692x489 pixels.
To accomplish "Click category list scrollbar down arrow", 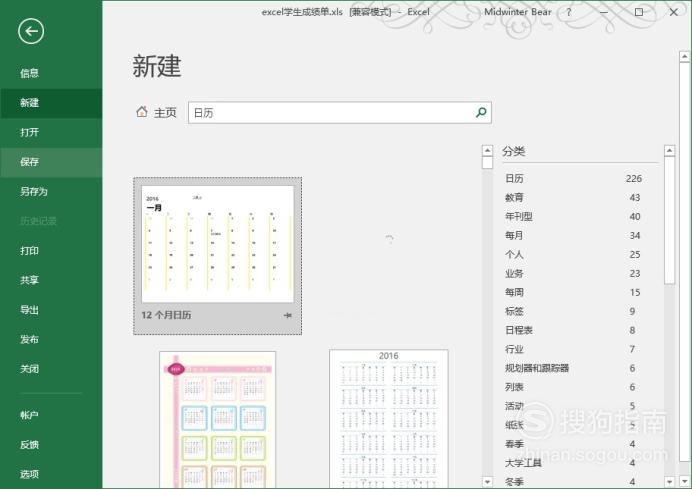I will pyautogui.click(x=669, y=481).
